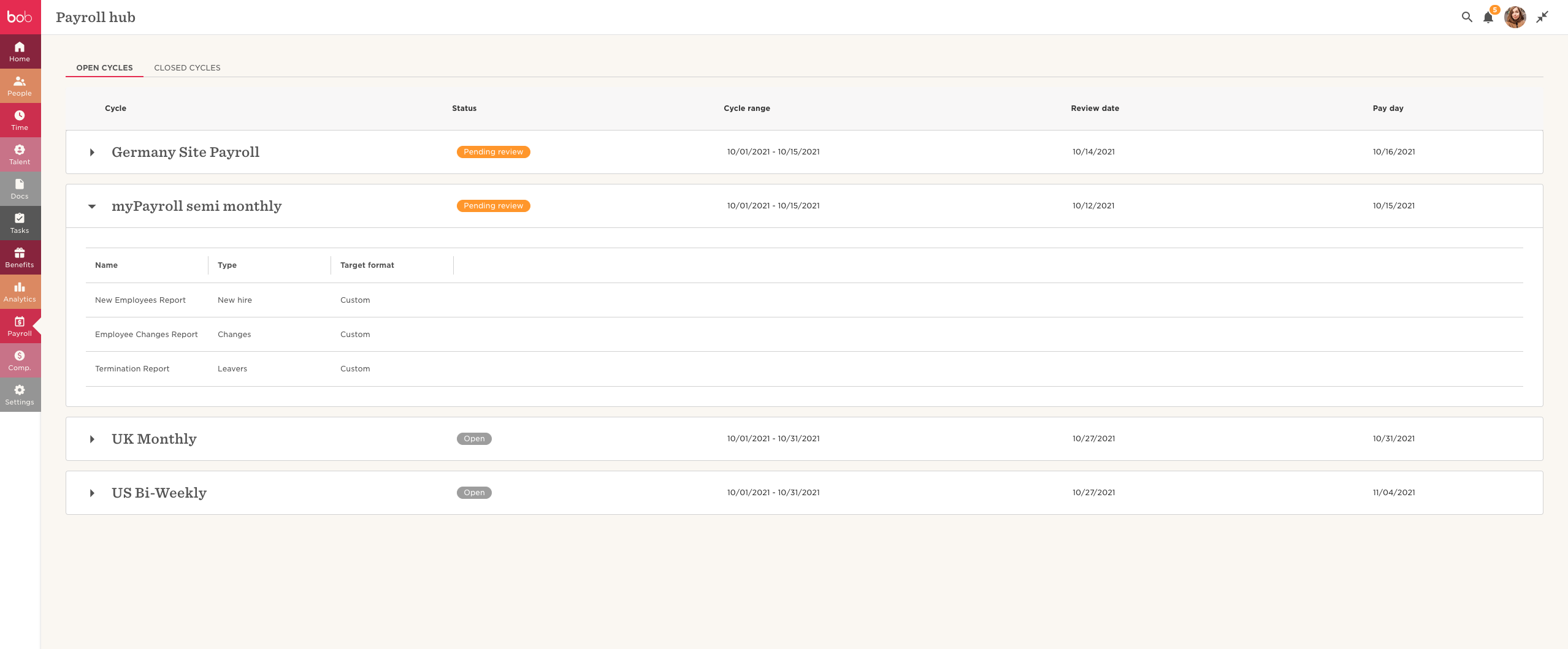Open the Benefits section
The image size is (1568, 649).
click(x=20, y=257)
